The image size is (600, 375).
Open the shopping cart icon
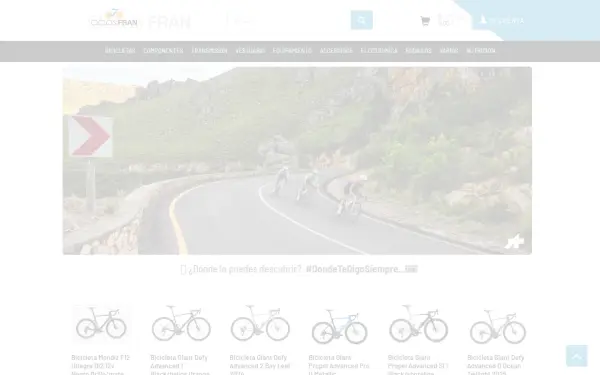[425, 21]
